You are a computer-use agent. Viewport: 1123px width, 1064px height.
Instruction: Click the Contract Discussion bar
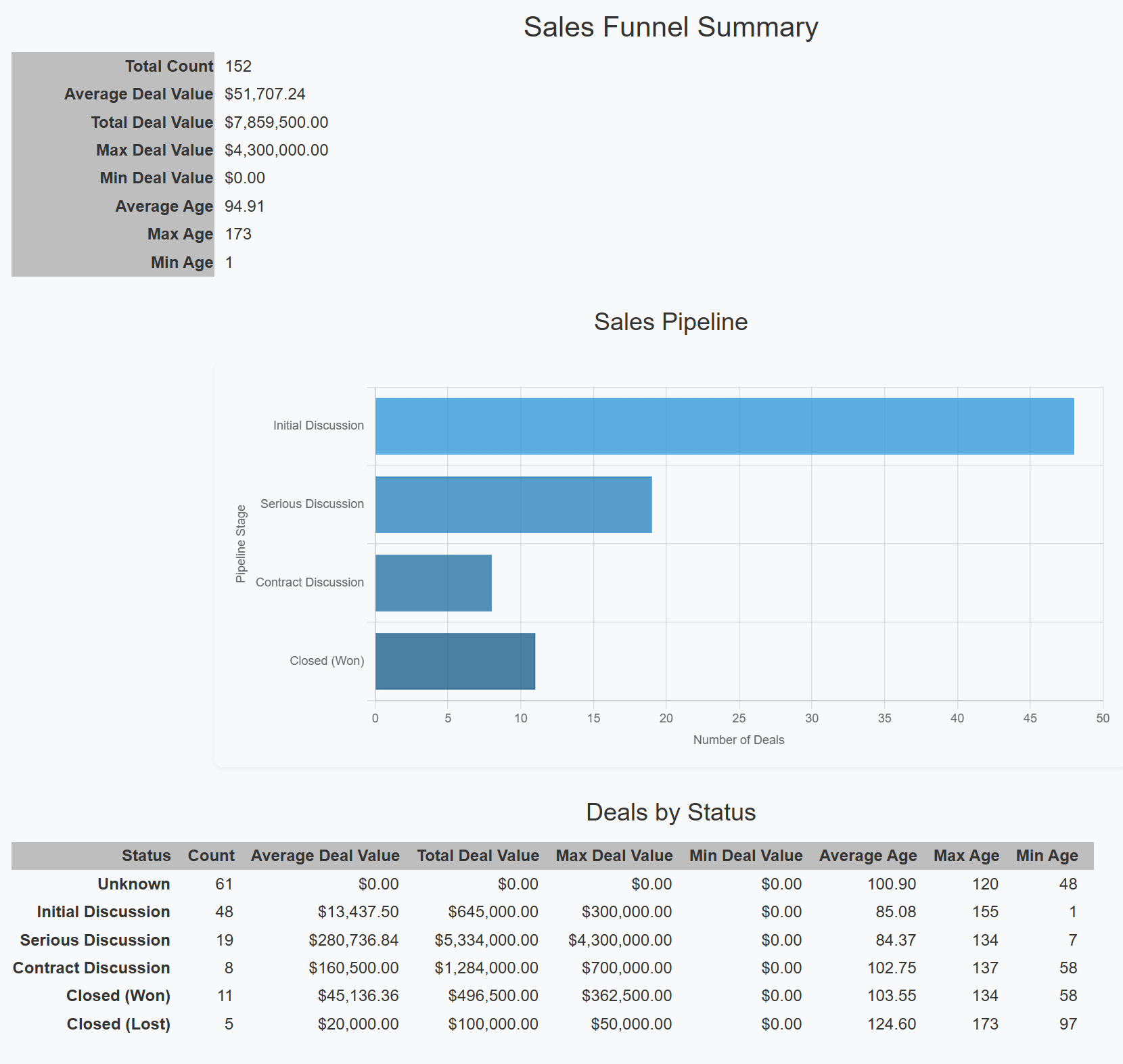coord(433,582)
